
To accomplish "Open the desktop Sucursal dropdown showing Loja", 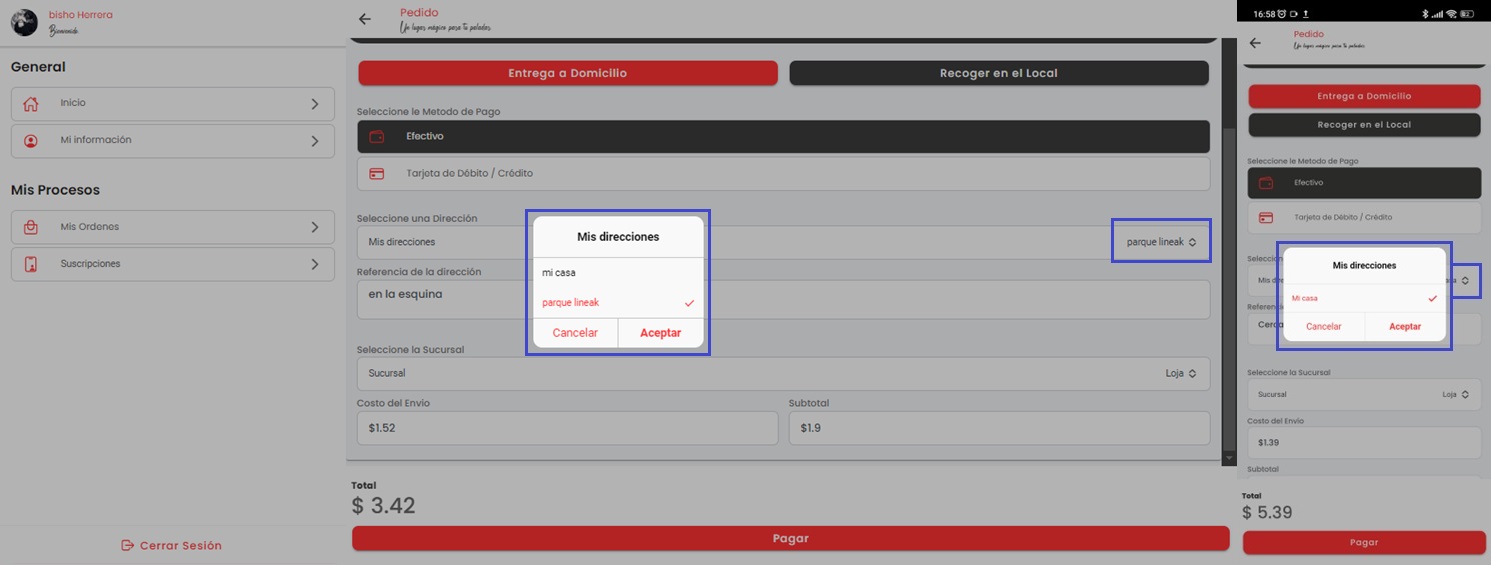I will (x=1180, y=374).
